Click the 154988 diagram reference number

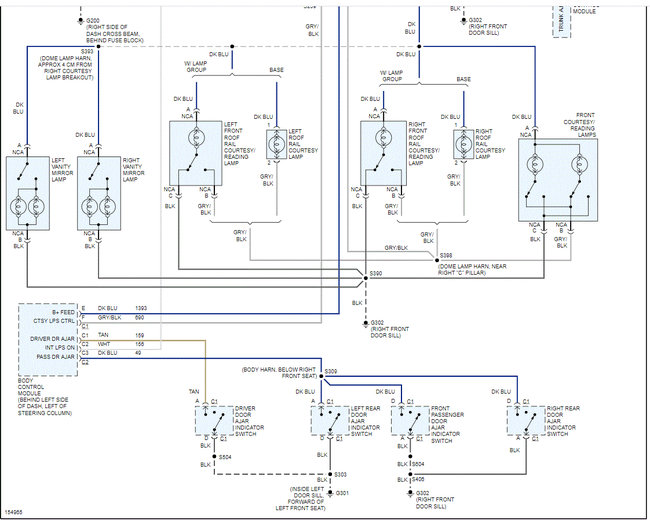13,513
